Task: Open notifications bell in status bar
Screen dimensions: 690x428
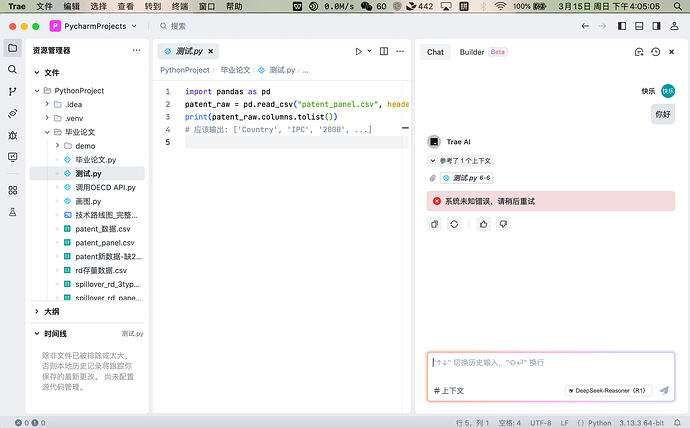Action: [x=677, y=423]
